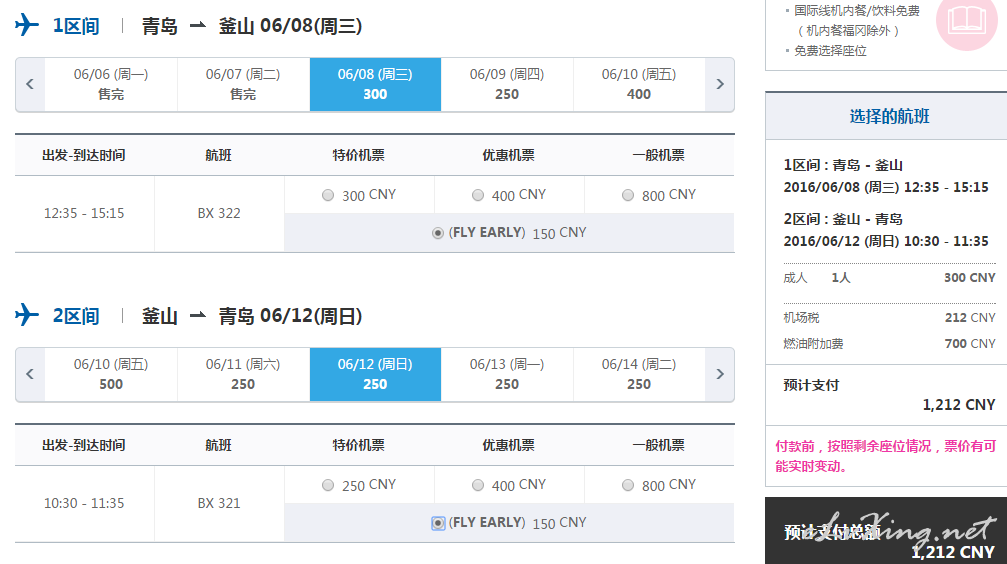
Task: Select 400 CNY discount fare for BX 322
Action: [x=478, y=195]
